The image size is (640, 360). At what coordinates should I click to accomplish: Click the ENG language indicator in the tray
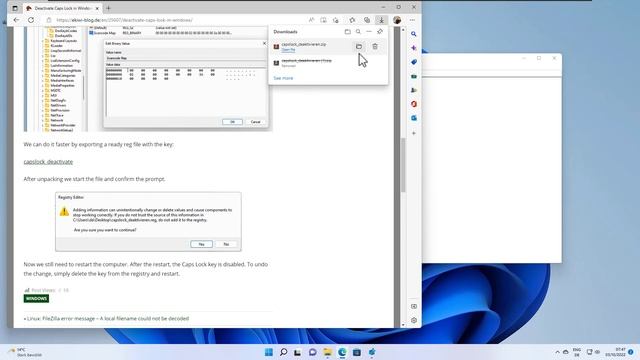577,352
